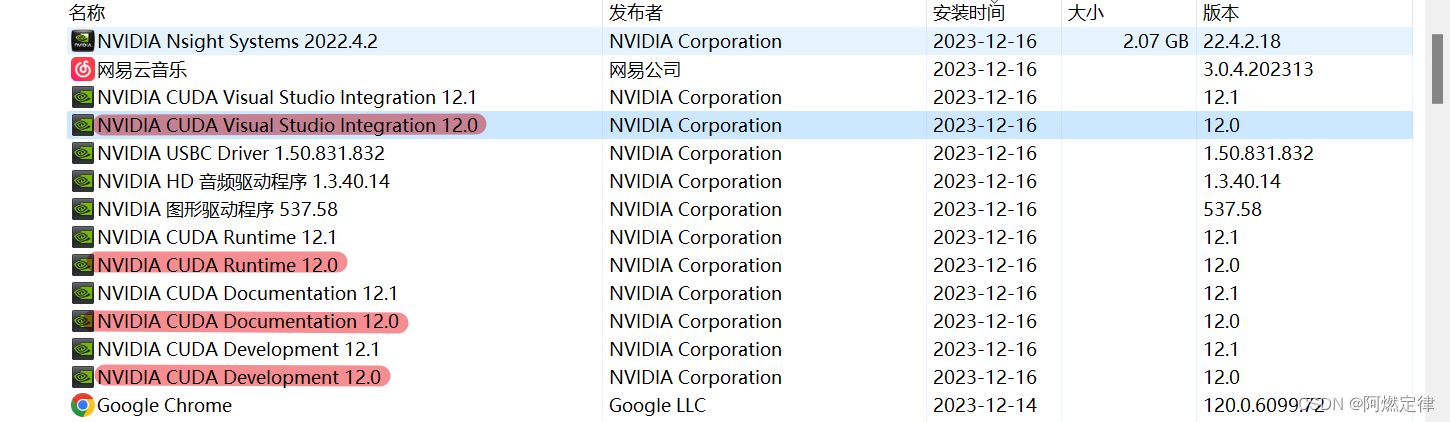Click icon of NVIDIA CUDA Runtime 12.0
This screenshot has height=422, width=1450.
coord(83,265)
